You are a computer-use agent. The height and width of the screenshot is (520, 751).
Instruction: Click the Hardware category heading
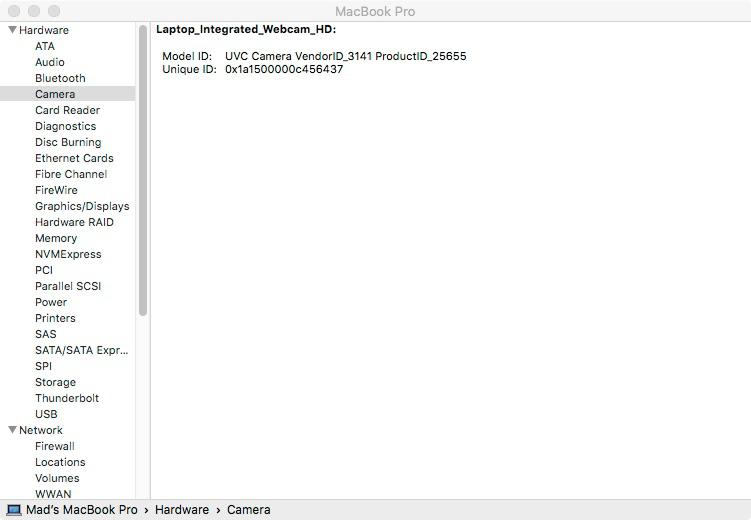pos(44,30)
